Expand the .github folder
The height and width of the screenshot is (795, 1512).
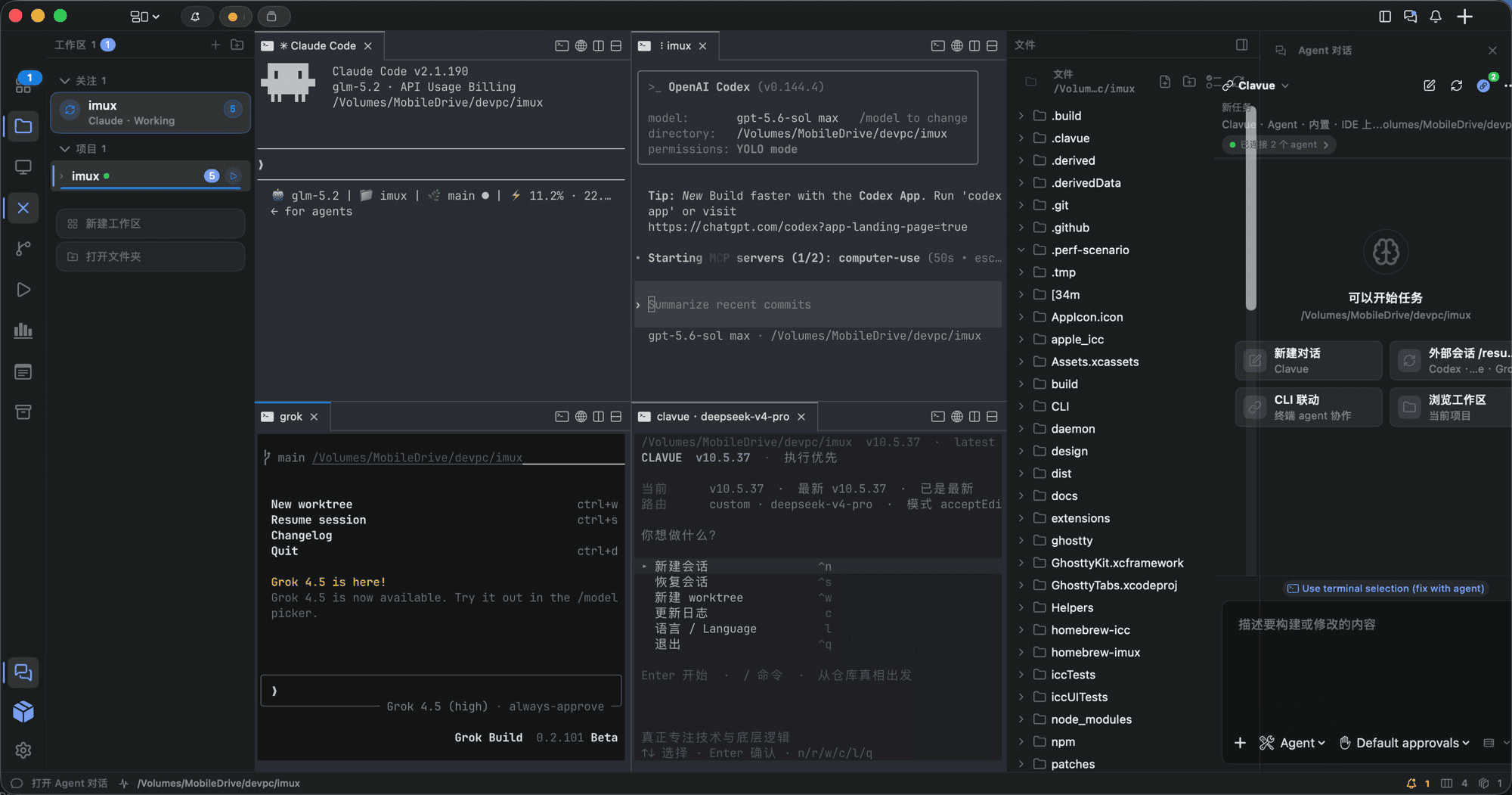click(x=1021, y=228)
